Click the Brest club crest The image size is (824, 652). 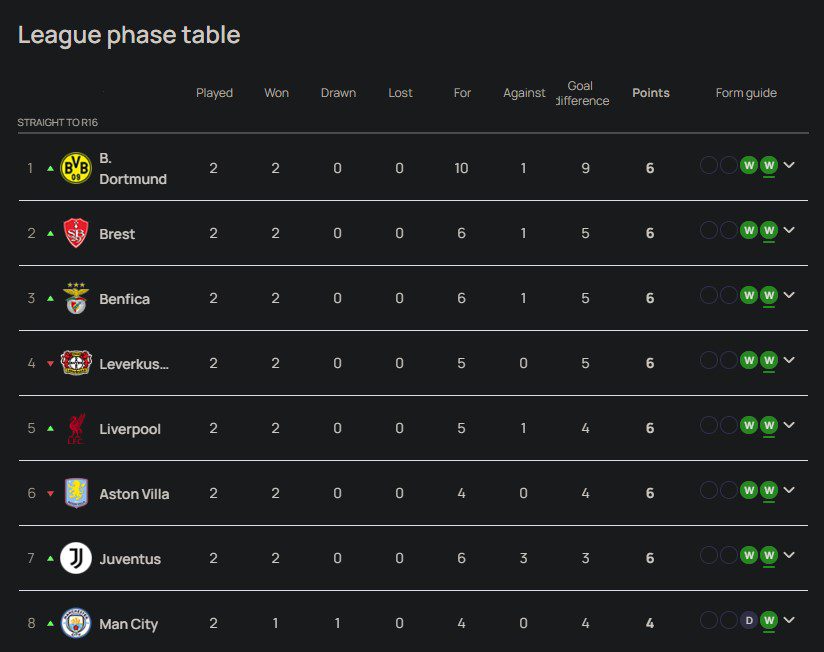click(76, 233)
